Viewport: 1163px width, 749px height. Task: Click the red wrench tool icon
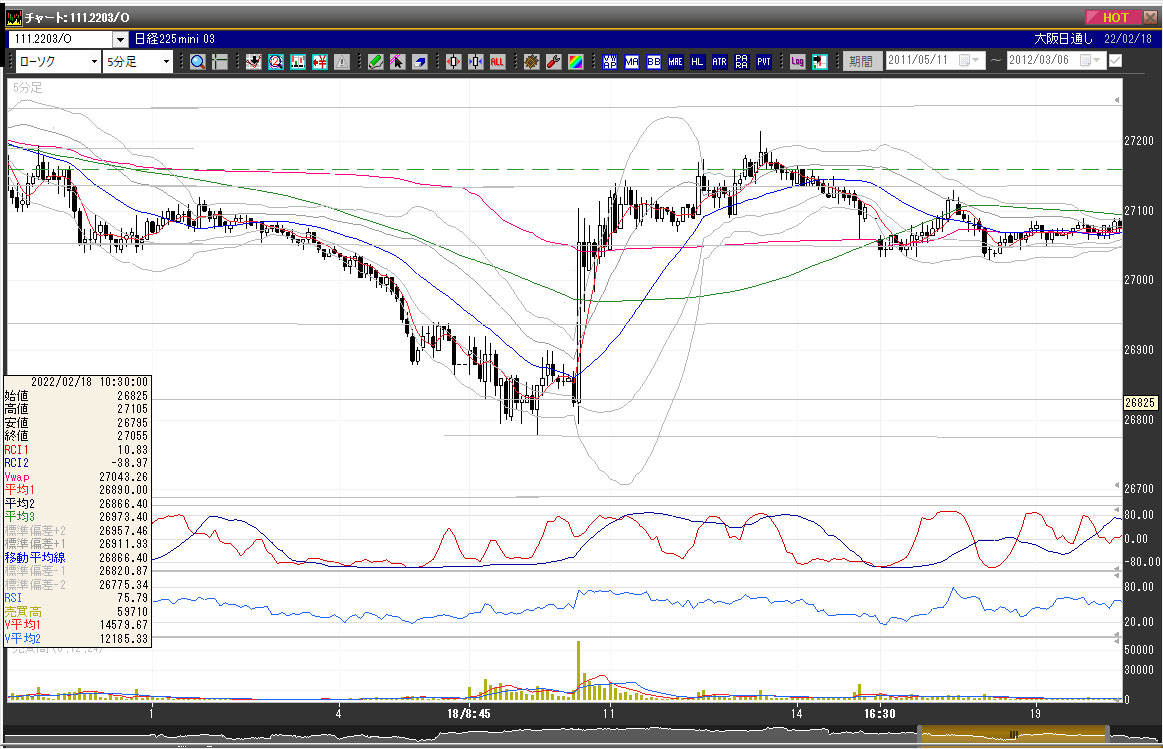(553, 62)
